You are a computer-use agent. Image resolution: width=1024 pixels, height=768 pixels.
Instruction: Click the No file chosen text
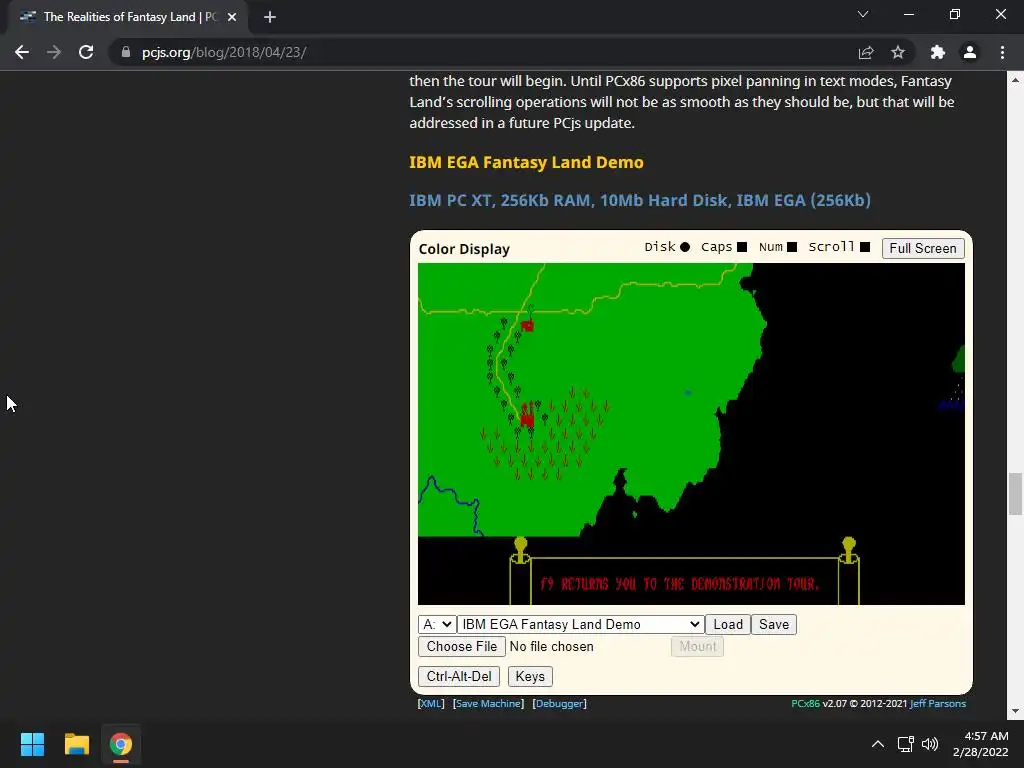coord(552,647)
